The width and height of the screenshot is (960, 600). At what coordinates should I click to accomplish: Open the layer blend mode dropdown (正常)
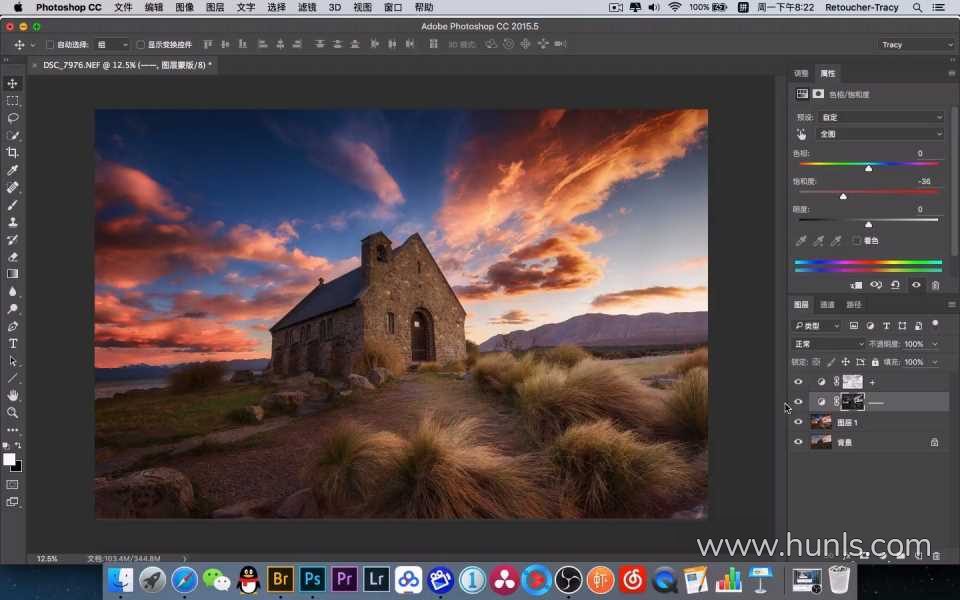[x=828, y=344]
